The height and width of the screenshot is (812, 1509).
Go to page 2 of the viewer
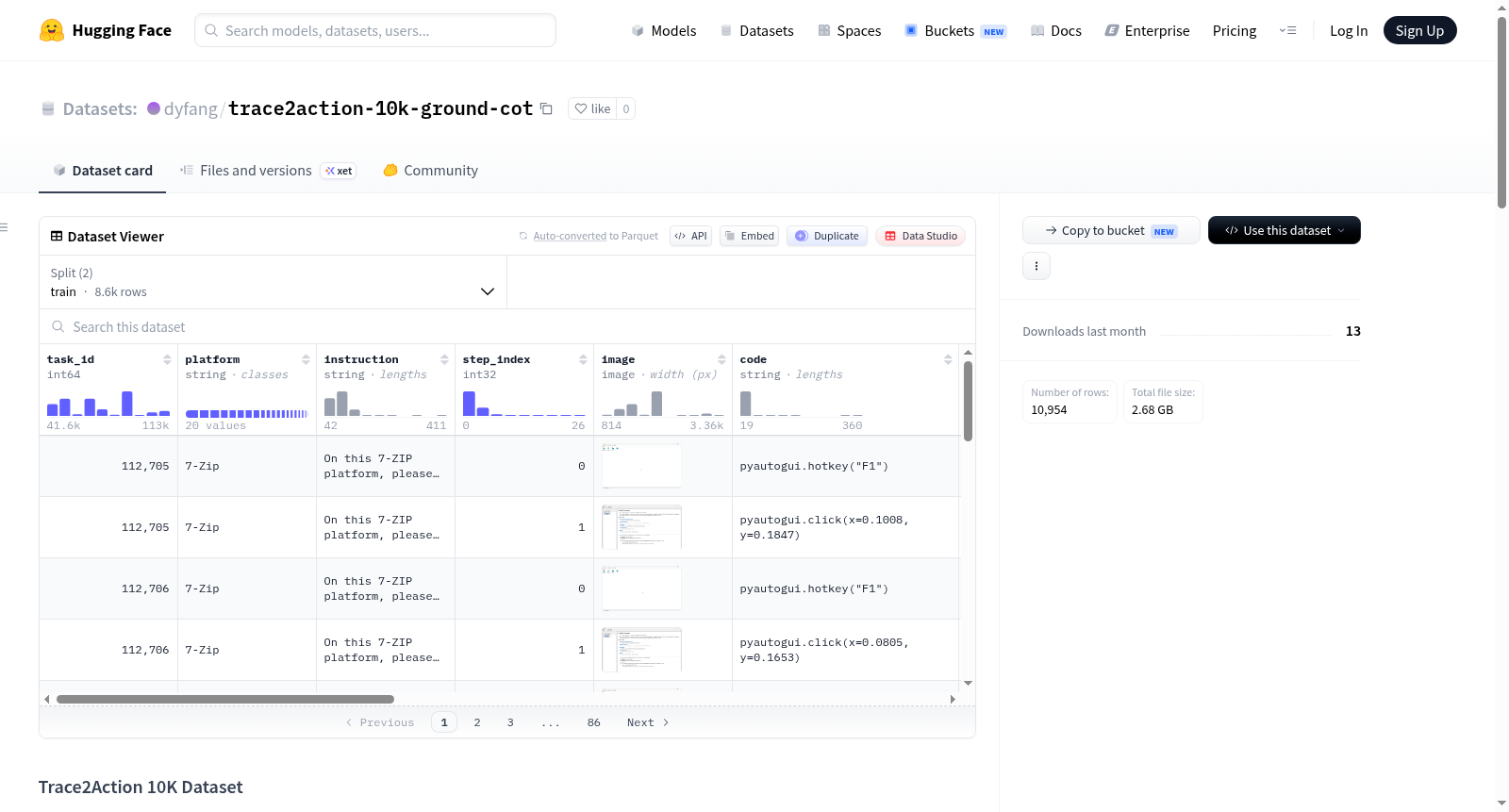(477, 722)
